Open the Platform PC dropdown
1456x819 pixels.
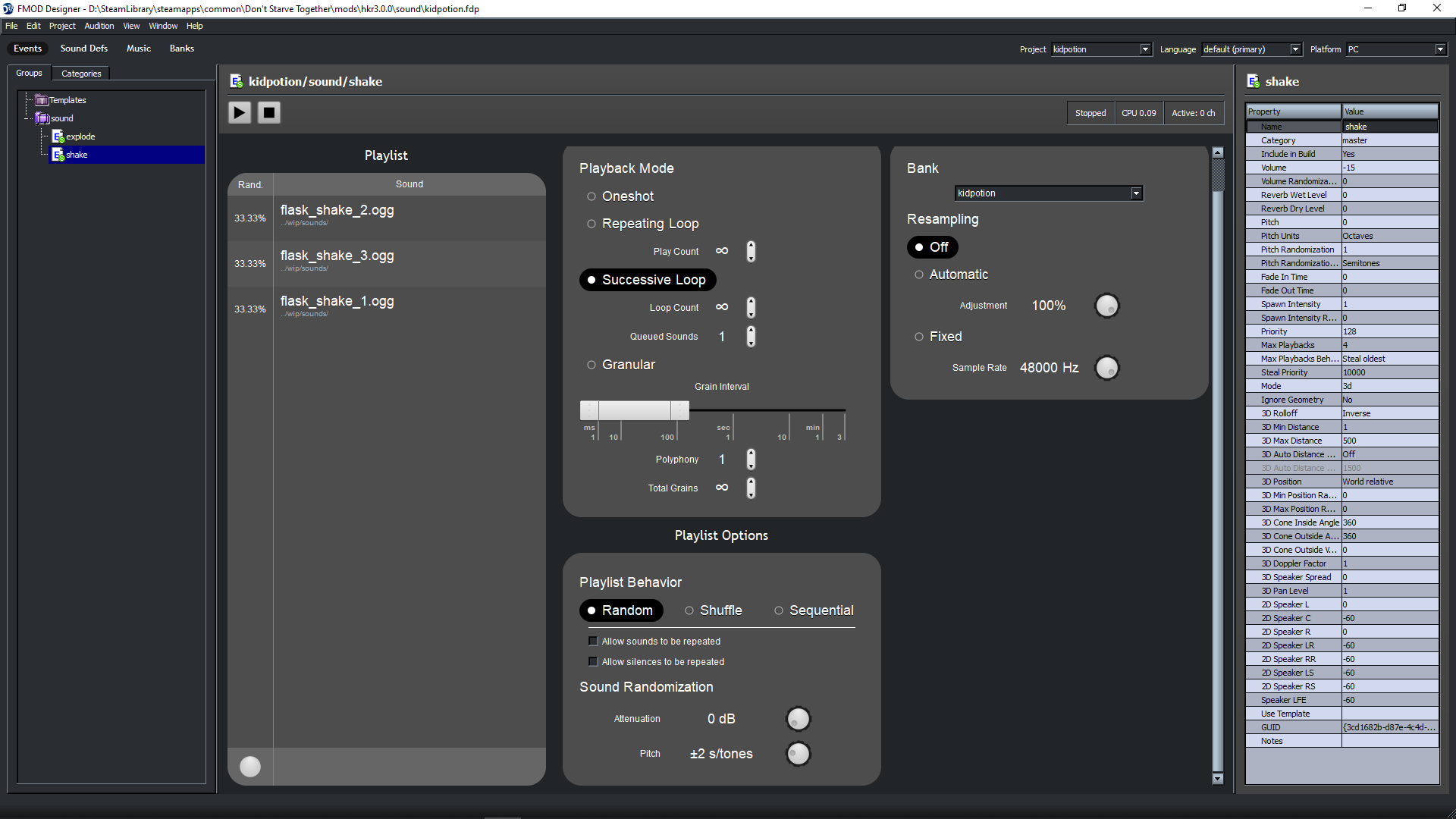pos(1439,49)
